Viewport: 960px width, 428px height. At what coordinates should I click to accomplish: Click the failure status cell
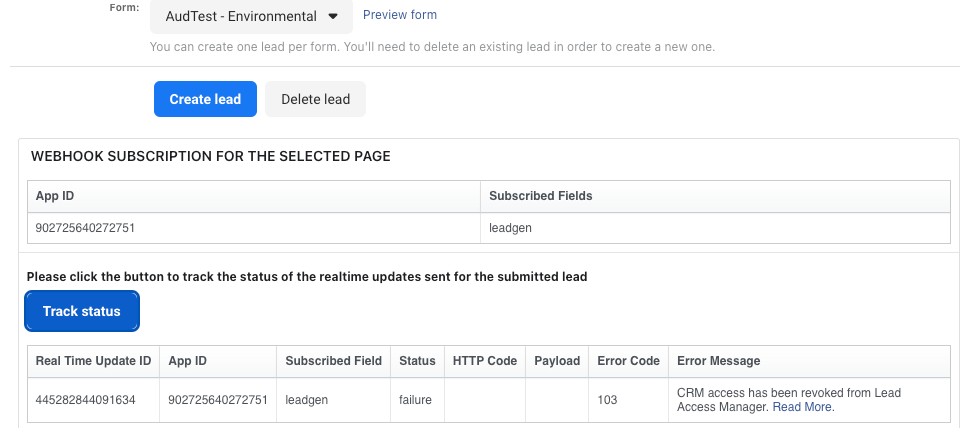(415, 400)
